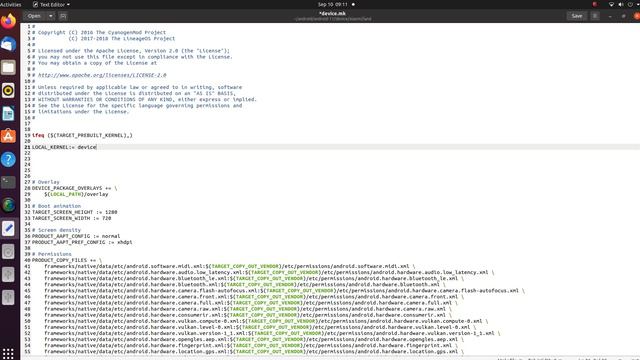Maximize the Text Editor window
The height and width of the screenshot is (360, 640).
click(x=623, y=16)
